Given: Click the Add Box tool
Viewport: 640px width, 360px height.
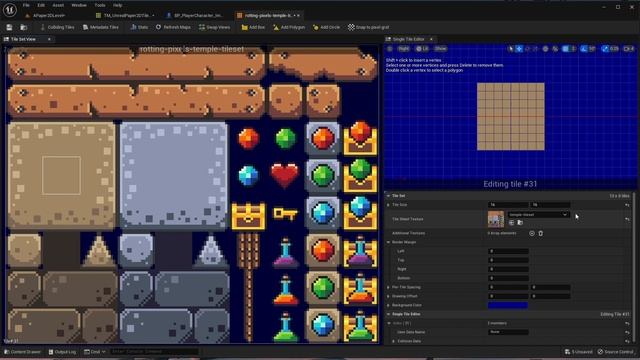Looking at the screenshot, I should [253, 27].
